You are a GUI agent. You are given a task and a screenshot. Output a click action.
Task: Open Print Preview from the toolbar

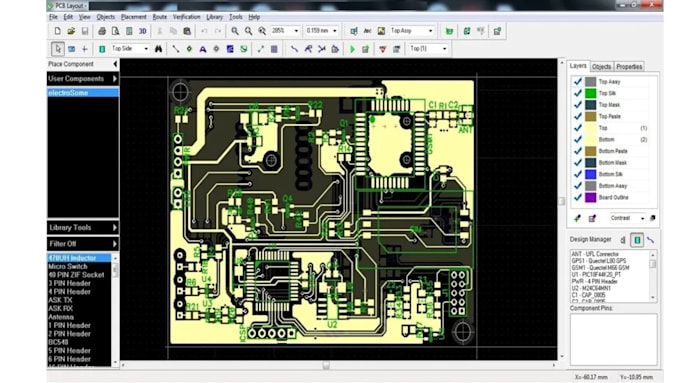115,31
